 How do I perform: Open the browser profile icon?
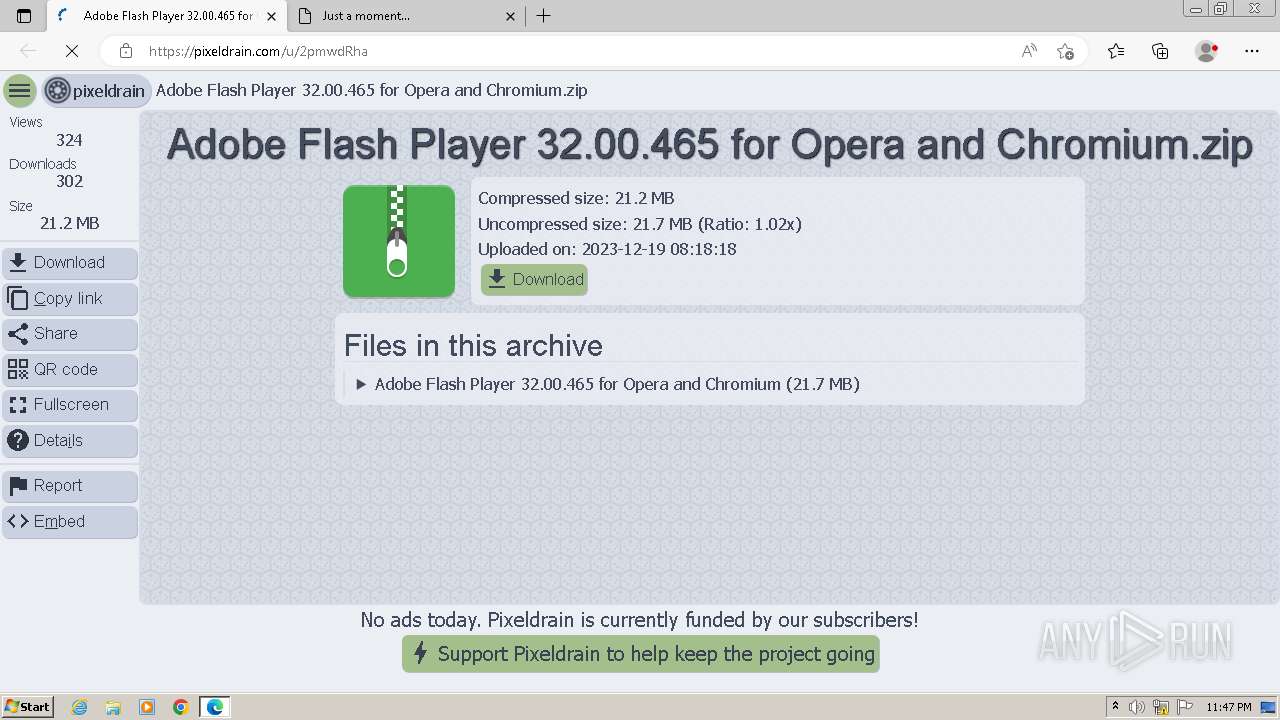tap(1206, 51)
